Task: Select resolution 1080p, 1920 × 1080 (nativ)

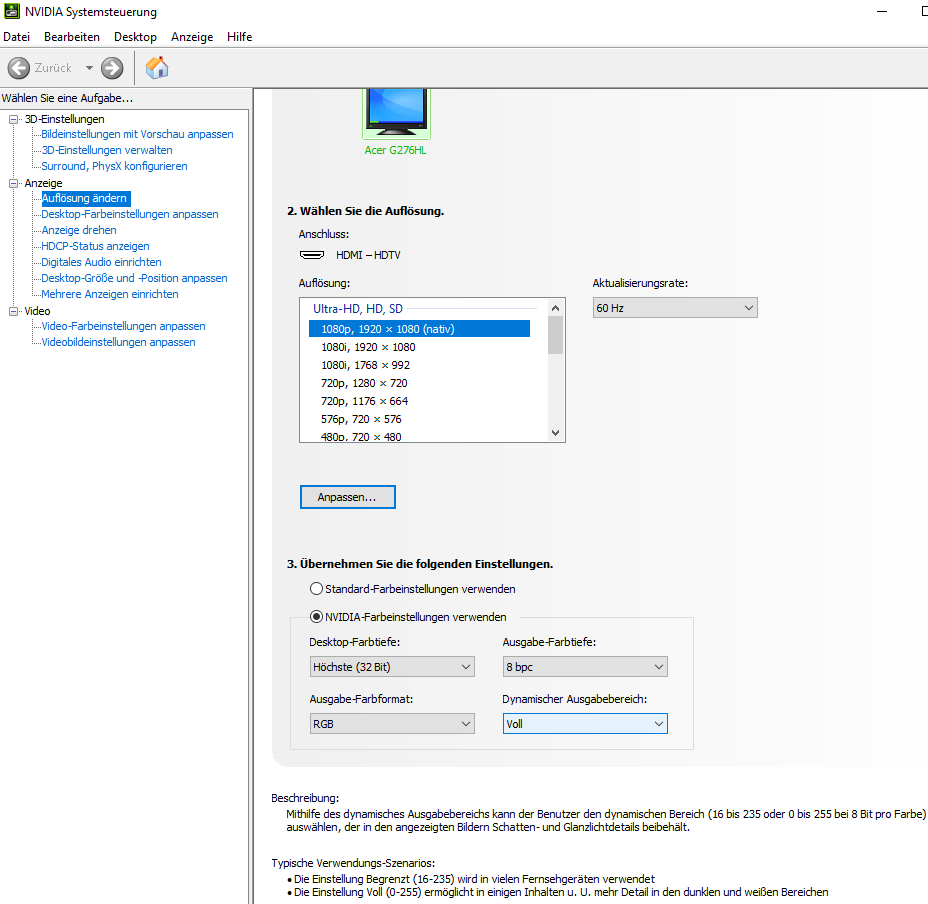Action: pyautogui.click(x=419, y=329)
